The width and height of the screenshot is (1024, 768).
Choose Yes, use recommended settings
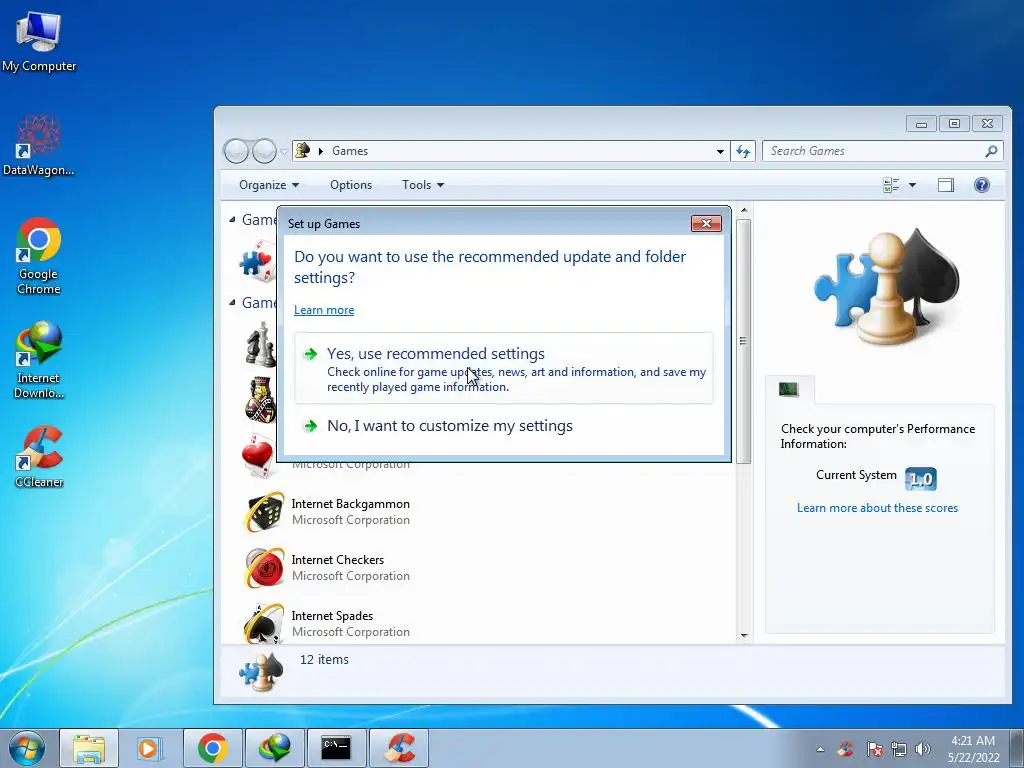504,368
